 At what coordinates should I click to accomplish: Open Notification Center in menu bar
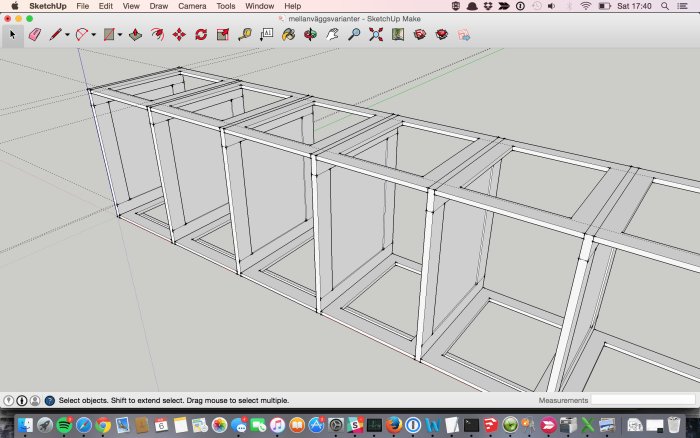coord(682,6)
